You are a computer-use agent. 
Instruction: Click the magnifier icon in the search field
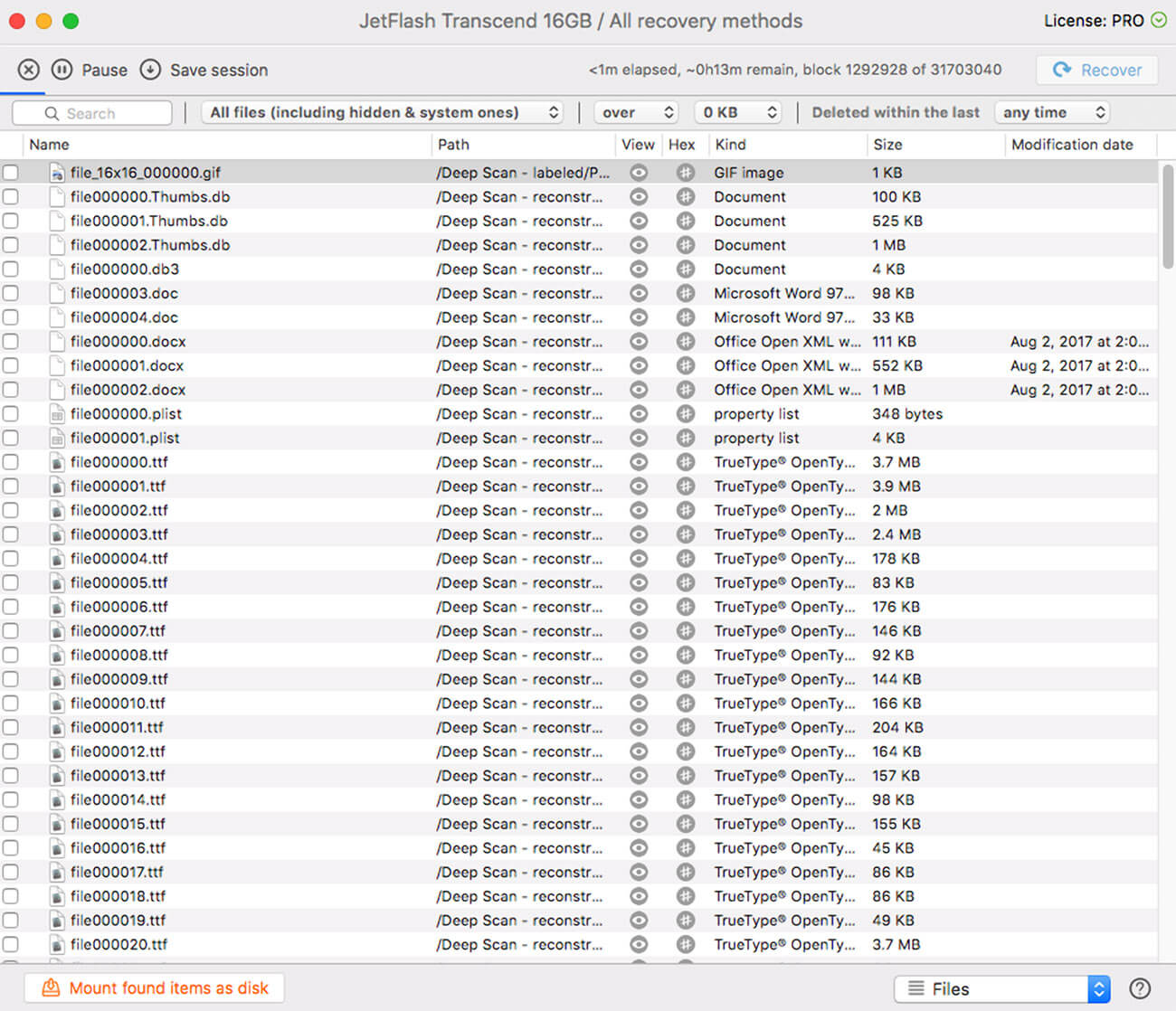click(50, 113)
